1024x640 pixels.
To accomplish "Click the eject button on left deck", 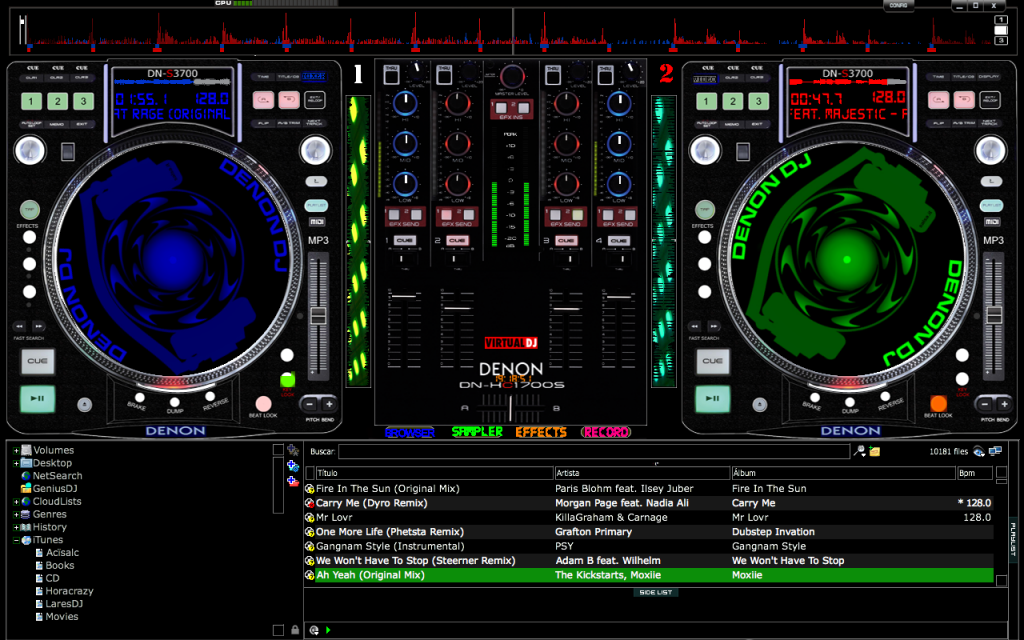I will point(84,405).
